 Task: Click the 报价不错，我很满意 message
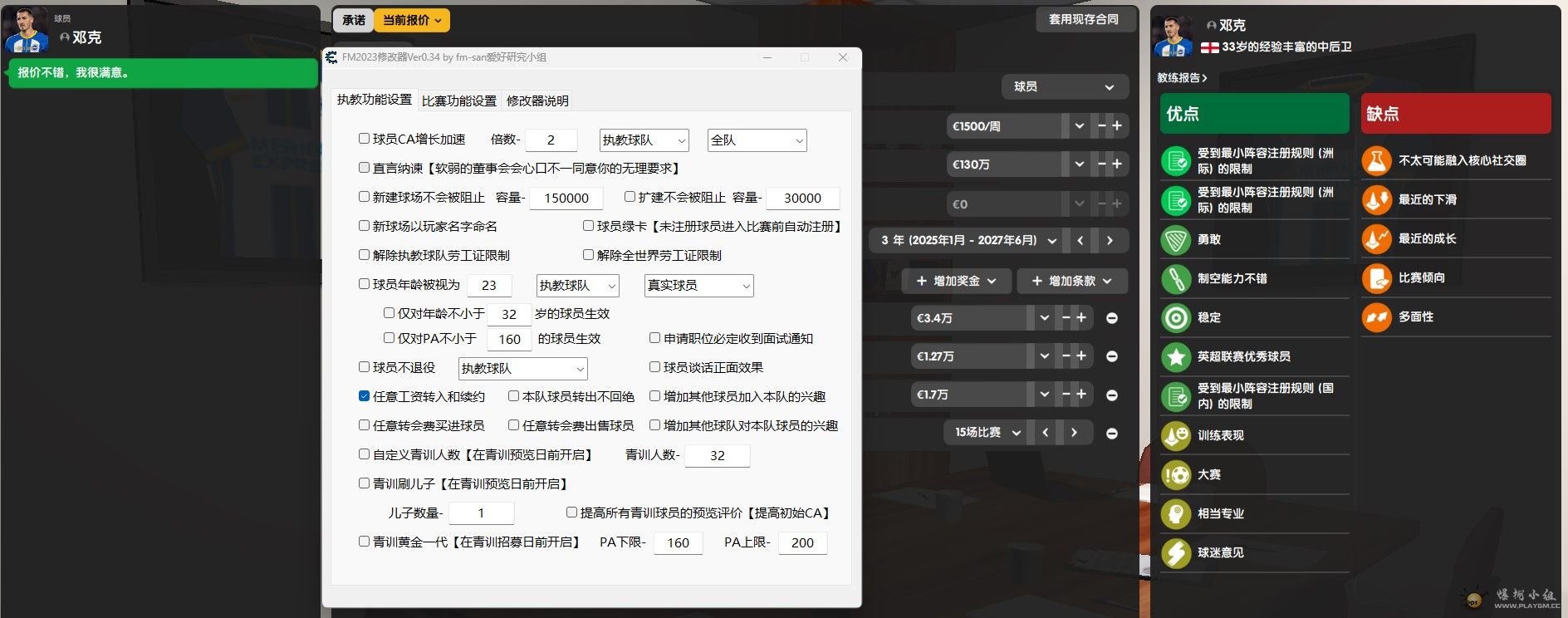tap(163, 73)
